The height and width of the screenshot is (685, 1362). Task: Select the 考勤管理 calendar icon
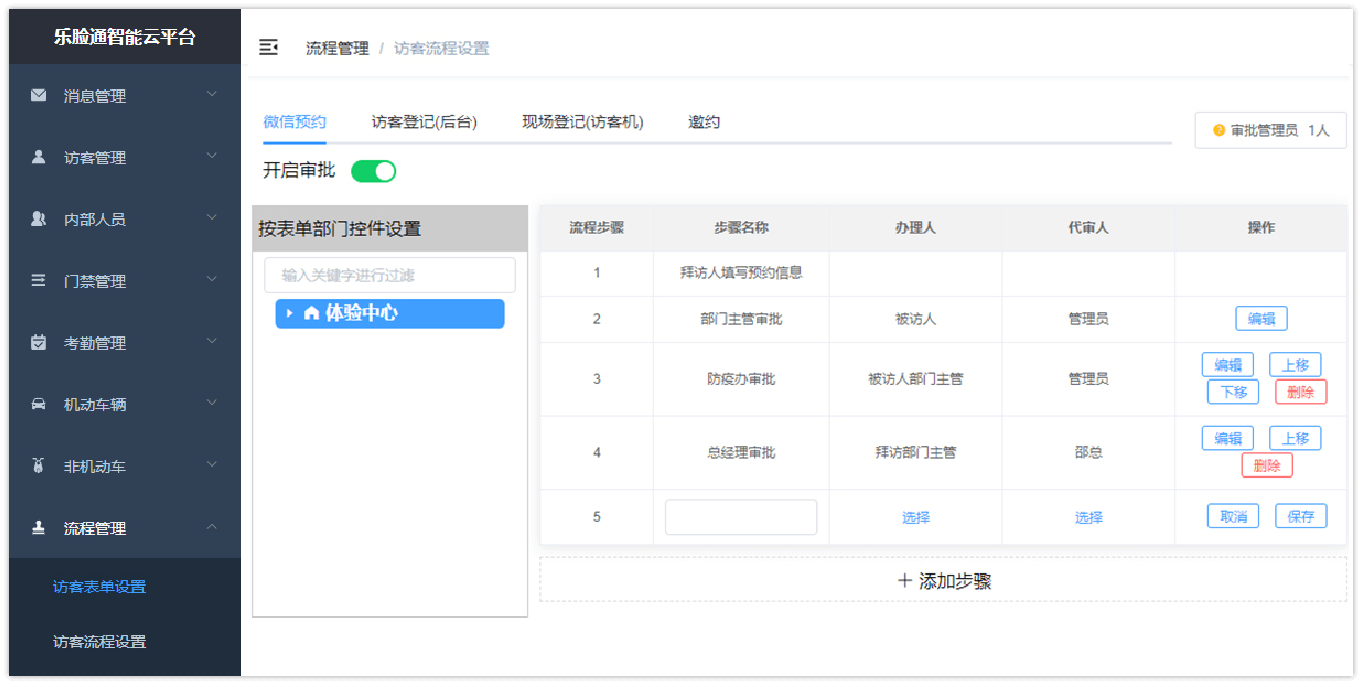tap(38, 341)
